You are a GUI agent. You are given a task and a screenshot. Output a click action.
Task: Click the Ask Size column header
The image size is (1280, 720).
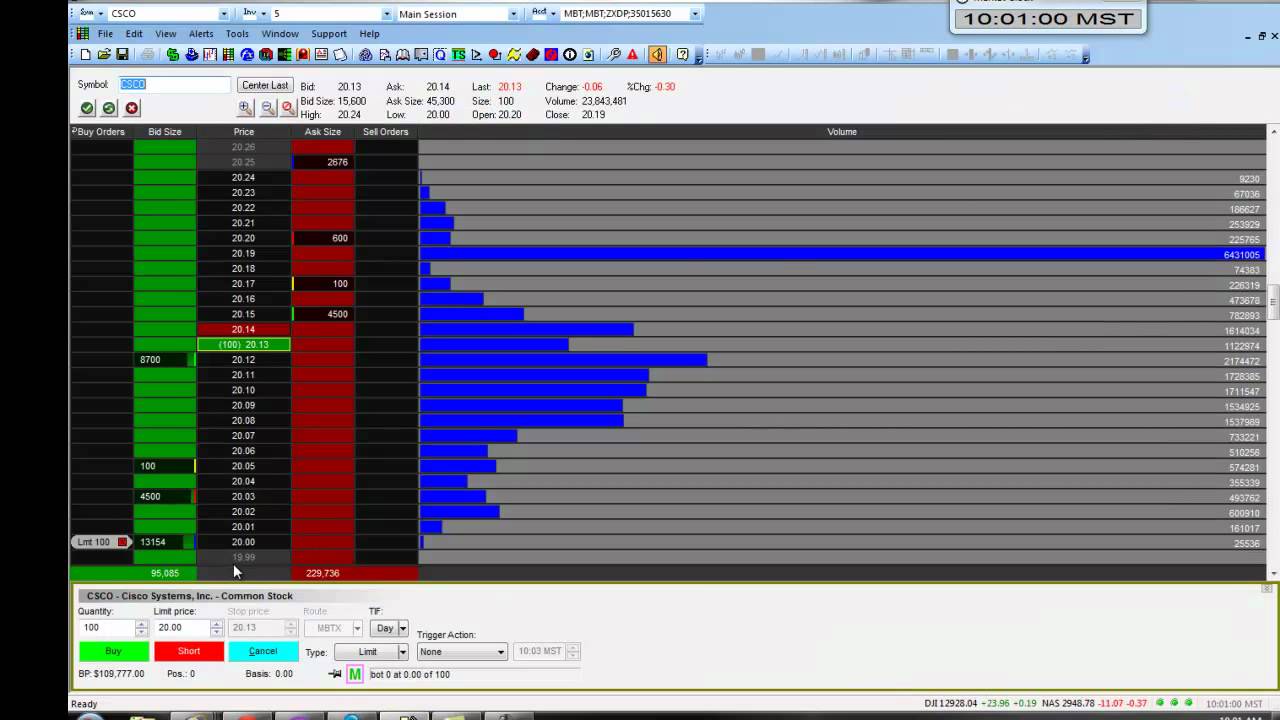[323, 132]
